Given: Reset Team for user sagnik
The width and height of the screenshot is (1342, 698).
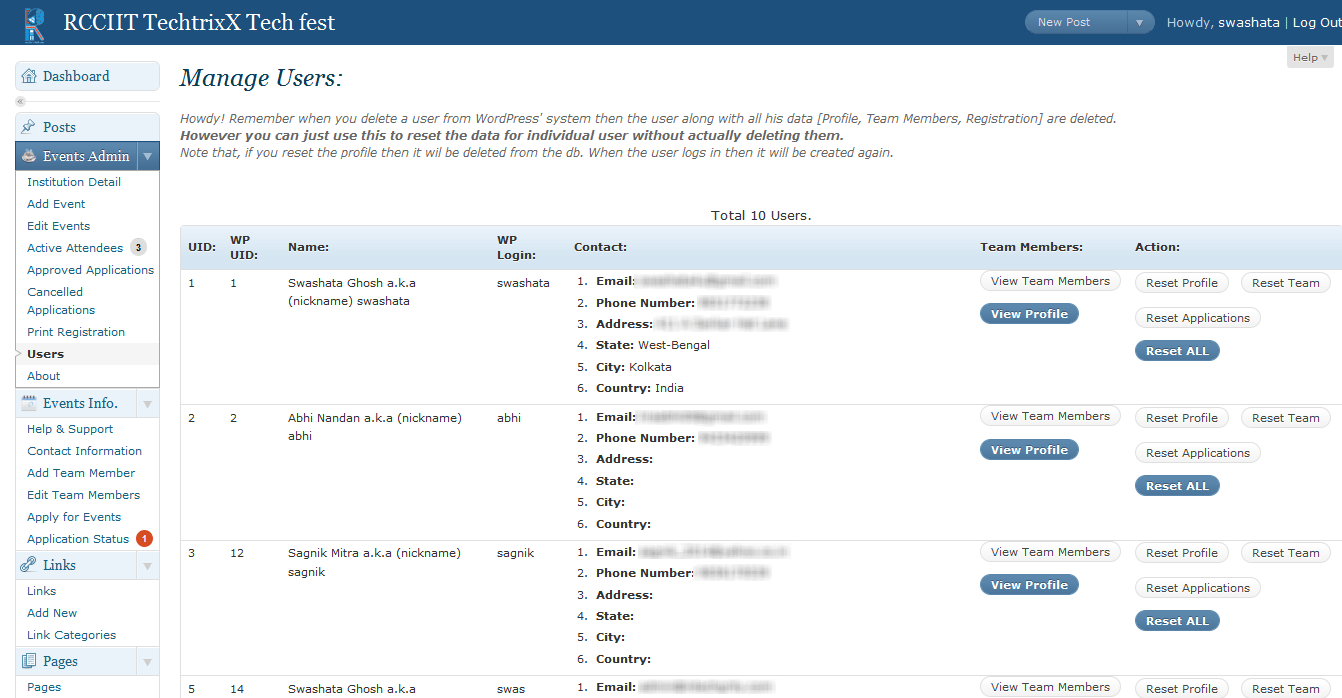Looking at the screenshot, I should pyautogui.click(x=1286, y=553).
